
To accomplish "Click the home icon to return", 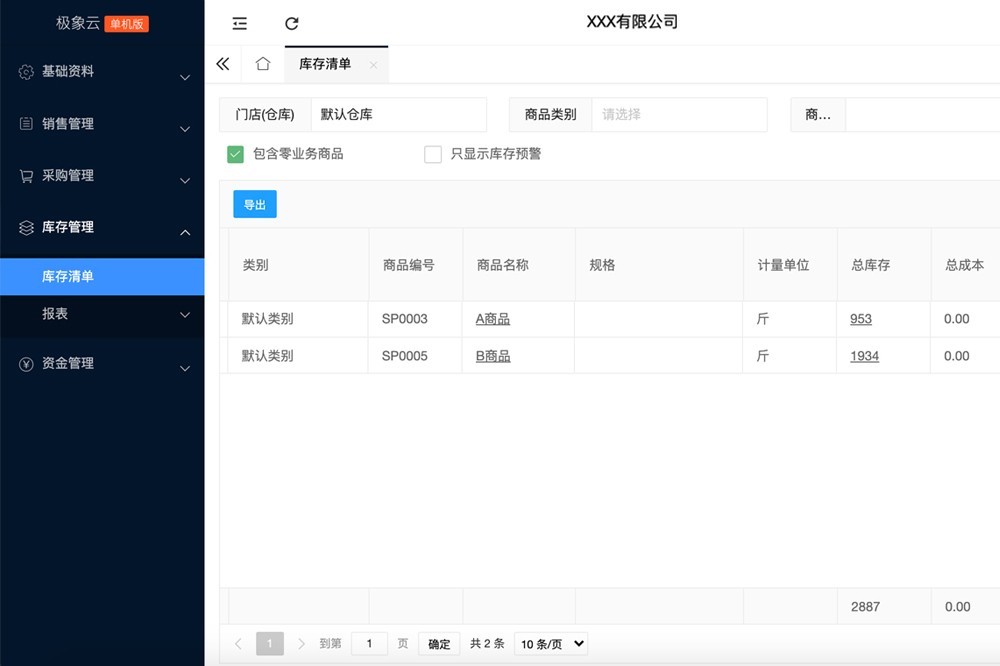I will (262, 63).
